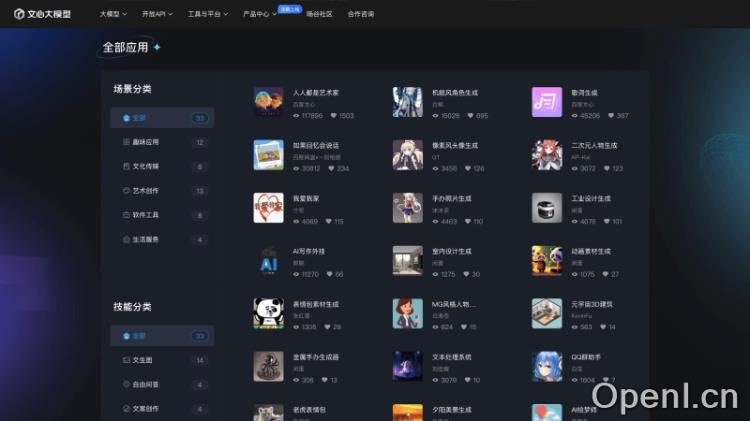Click the 表情包素材生成 panda icon
This screenshot has width=750, height=421.
[x=268, y=313]
